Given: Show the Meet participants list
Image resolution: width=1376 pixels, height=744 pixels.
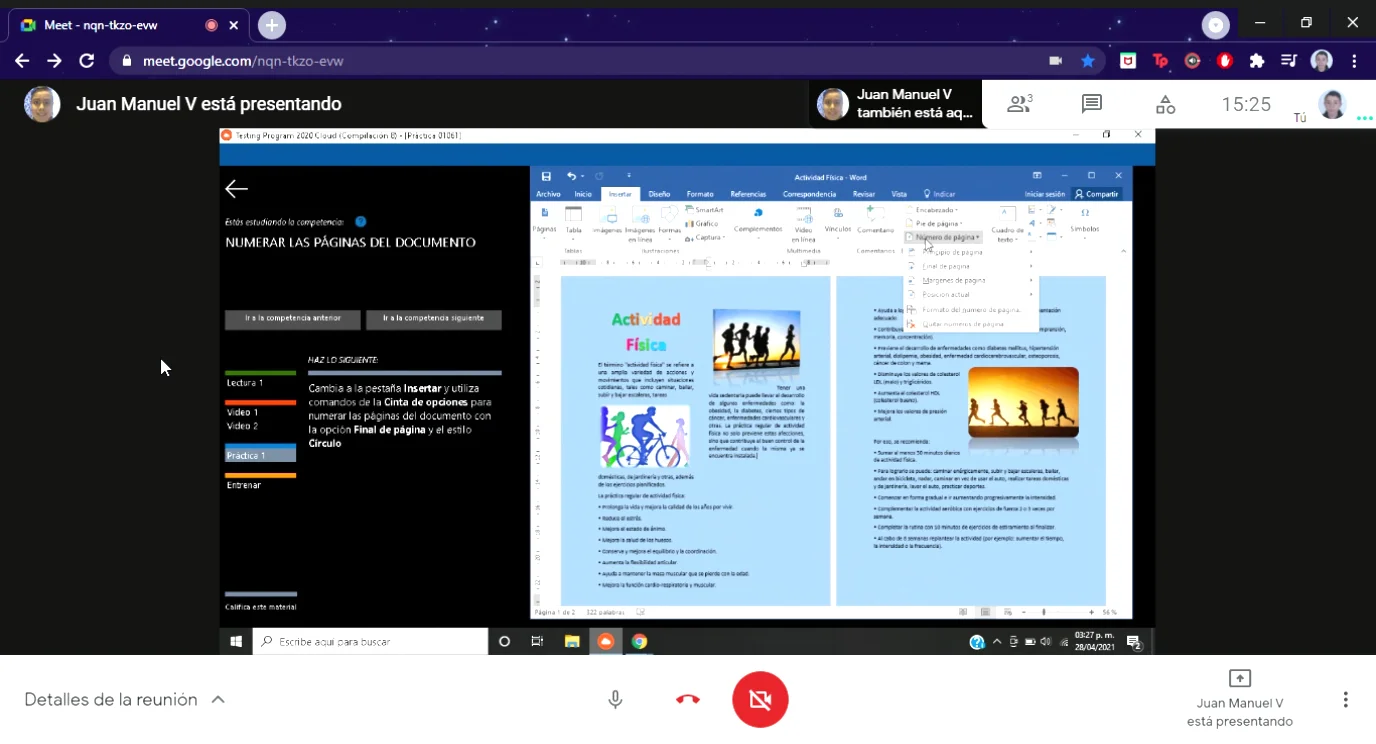Looking at the screenshot, I should point(1019,104).
